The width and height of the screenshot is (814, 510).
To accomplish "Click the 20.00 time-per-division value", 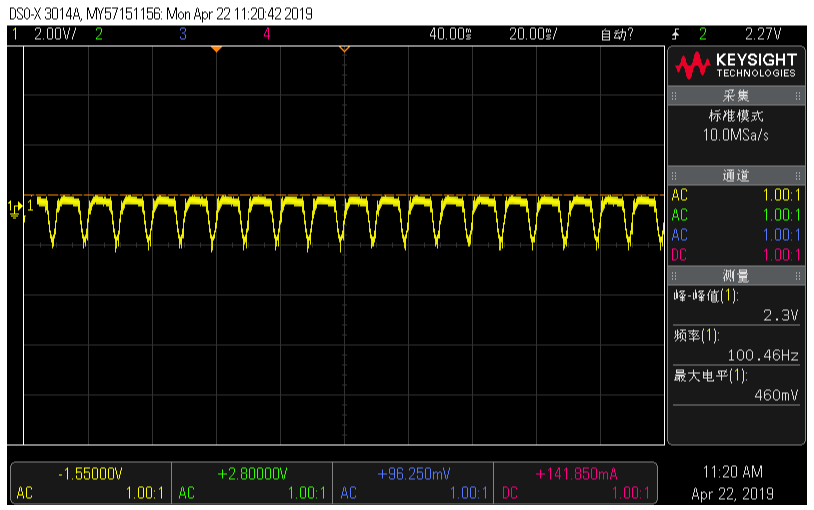I will pyautogui.click(x=533, y=34).
